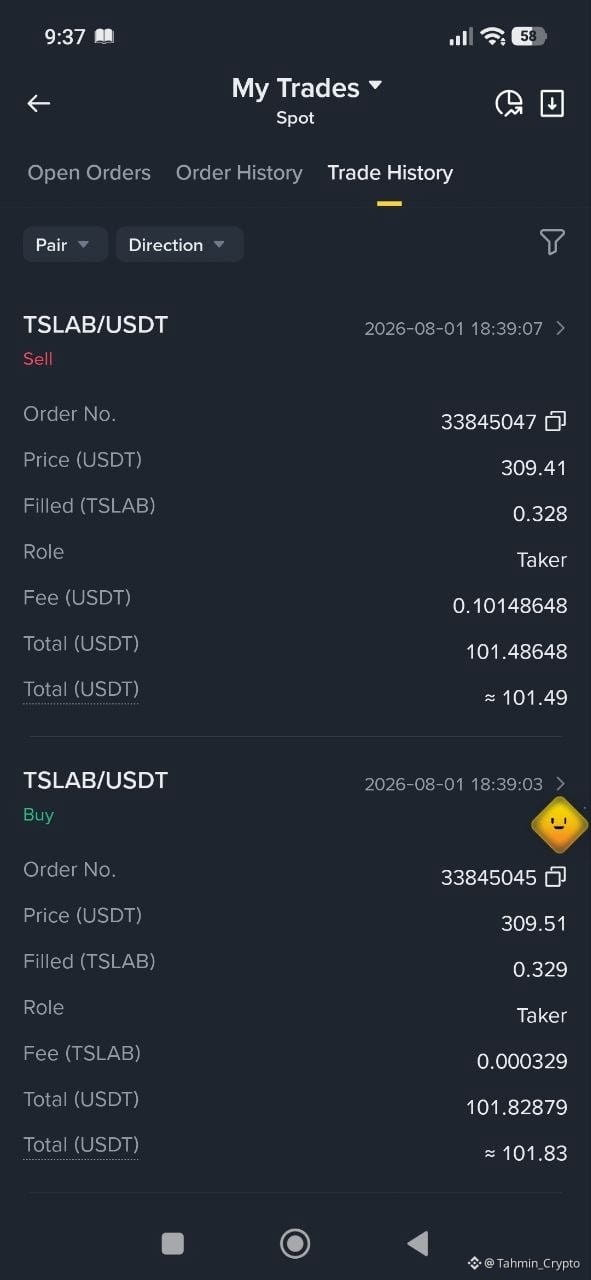This screenshot has height=1280, width=591.
Task: Switch to the Open Orders tab
Action: (x=89, y=173)
